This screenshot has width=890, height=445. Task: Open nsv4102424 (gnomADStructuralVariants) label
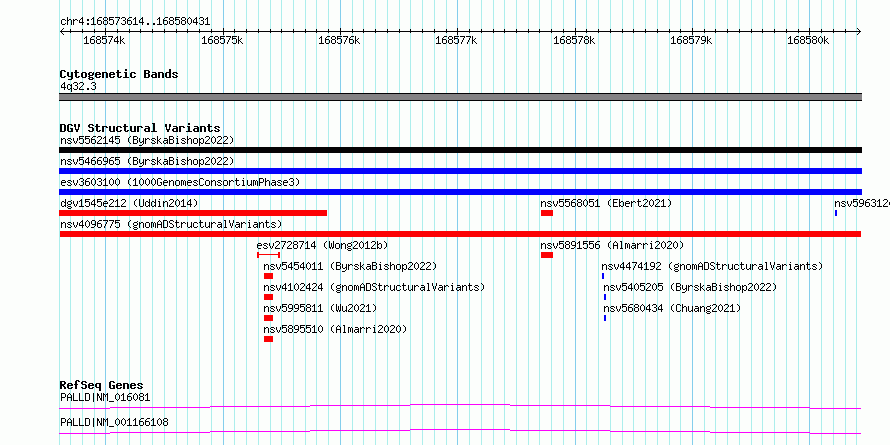click(x=374, y=287)
